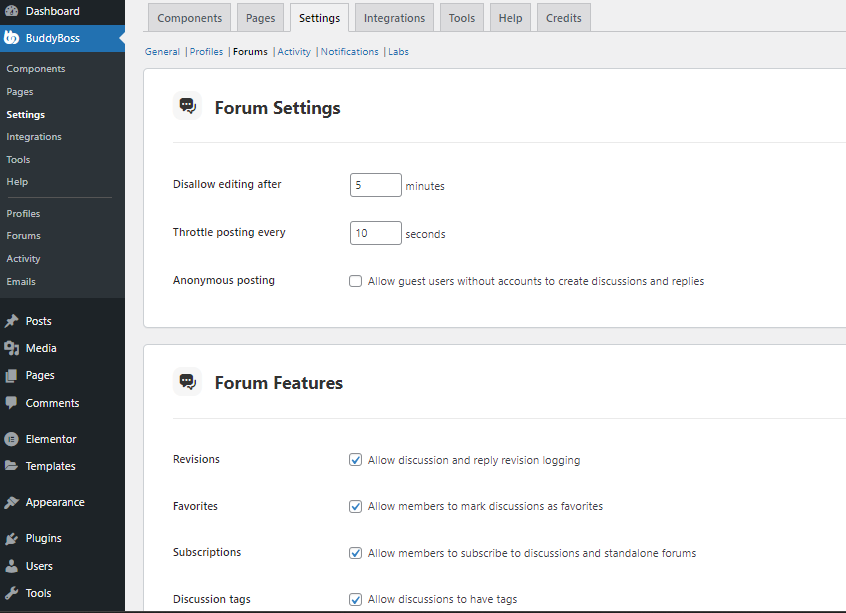Click the Anonymous posting label

pyautogui.click(x=224, y=281)
